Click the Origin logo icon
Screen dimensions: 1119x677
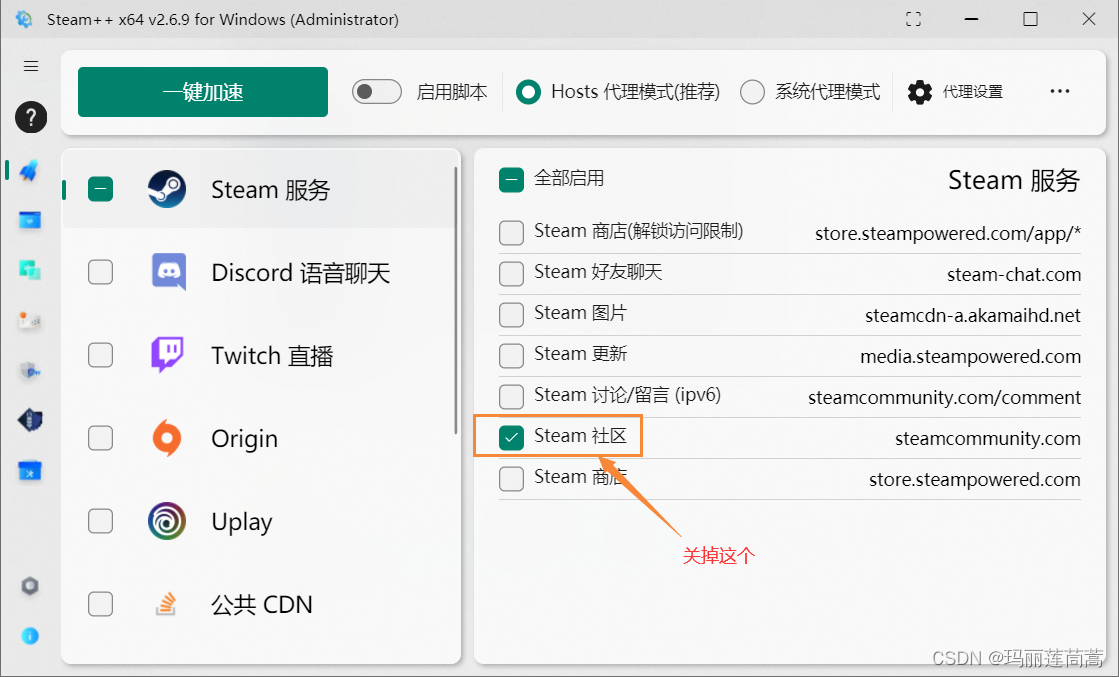click(x=167, y=437)
